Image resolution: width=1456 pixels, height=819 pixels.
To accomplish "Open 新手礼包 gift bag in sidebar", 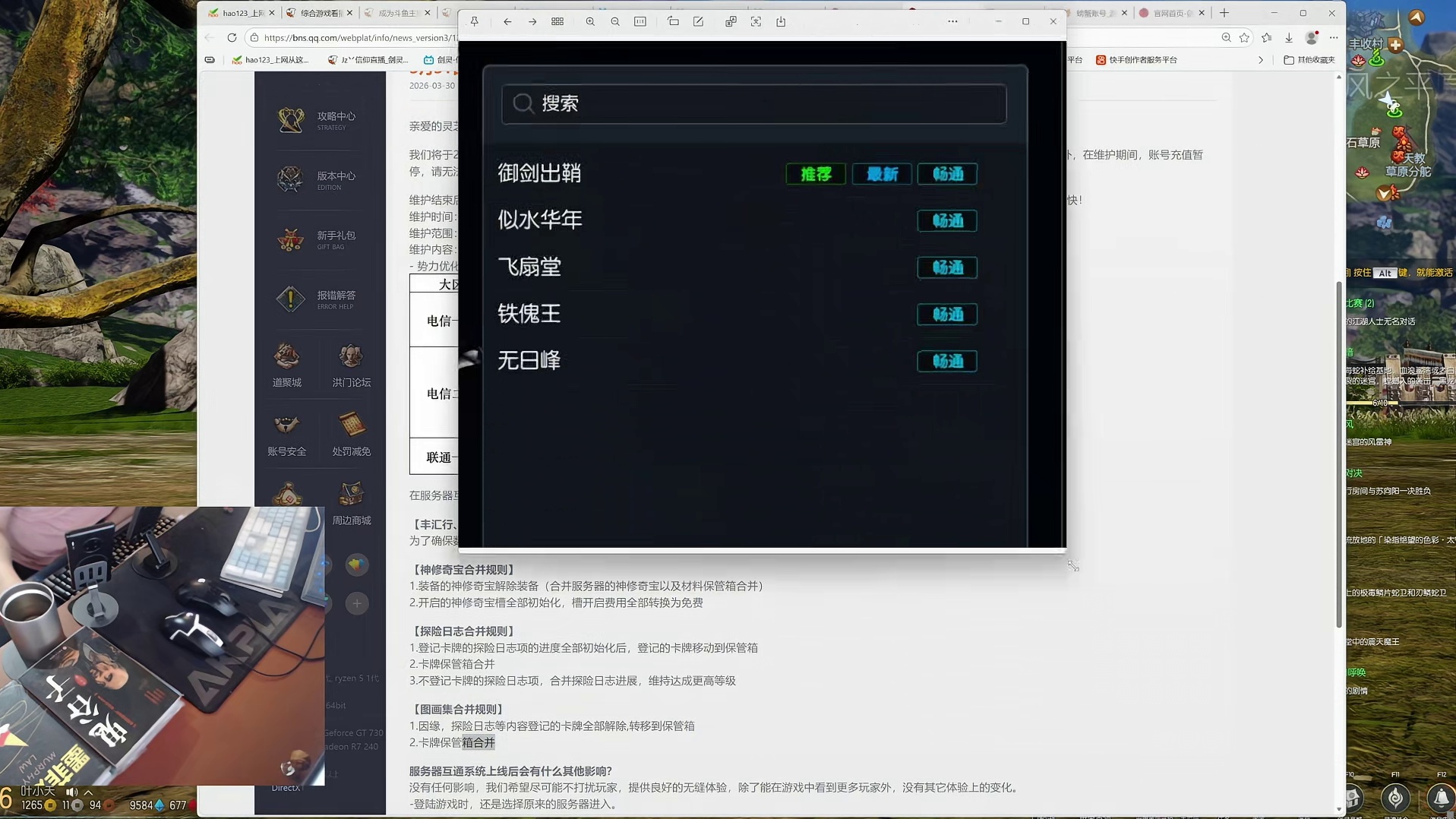I will [317, 239].
